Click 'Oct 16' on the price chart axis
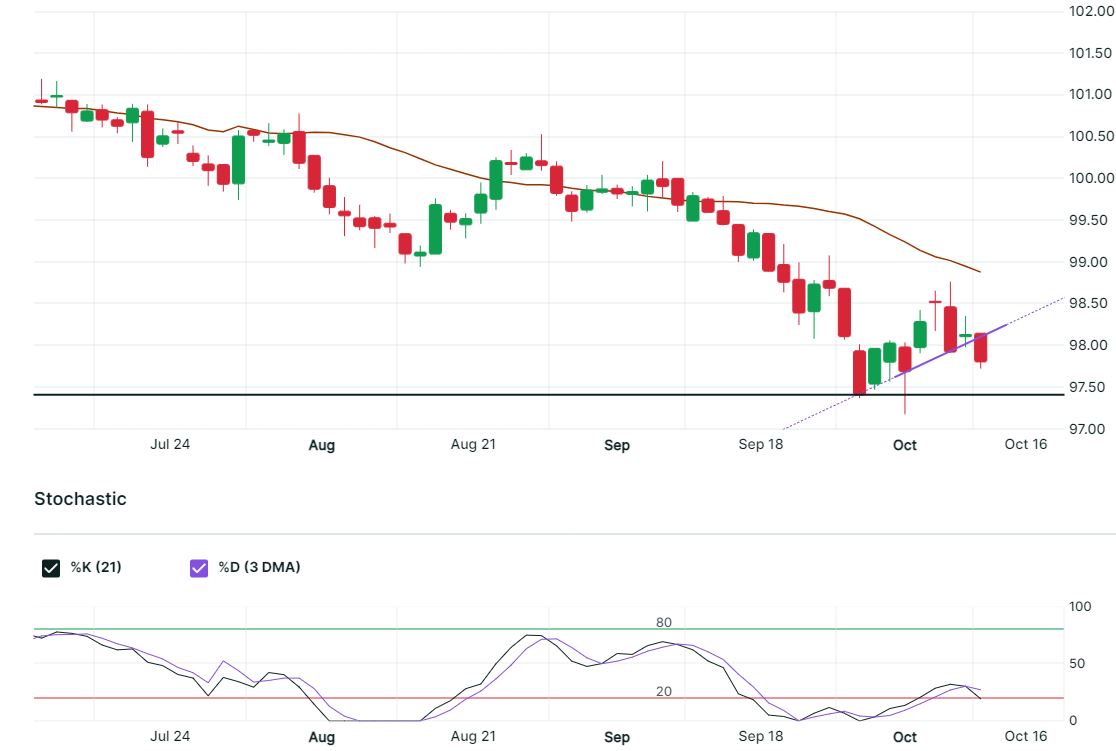Image resolution: width=1116 pixels, height=751 pixels. (1026, 444)
